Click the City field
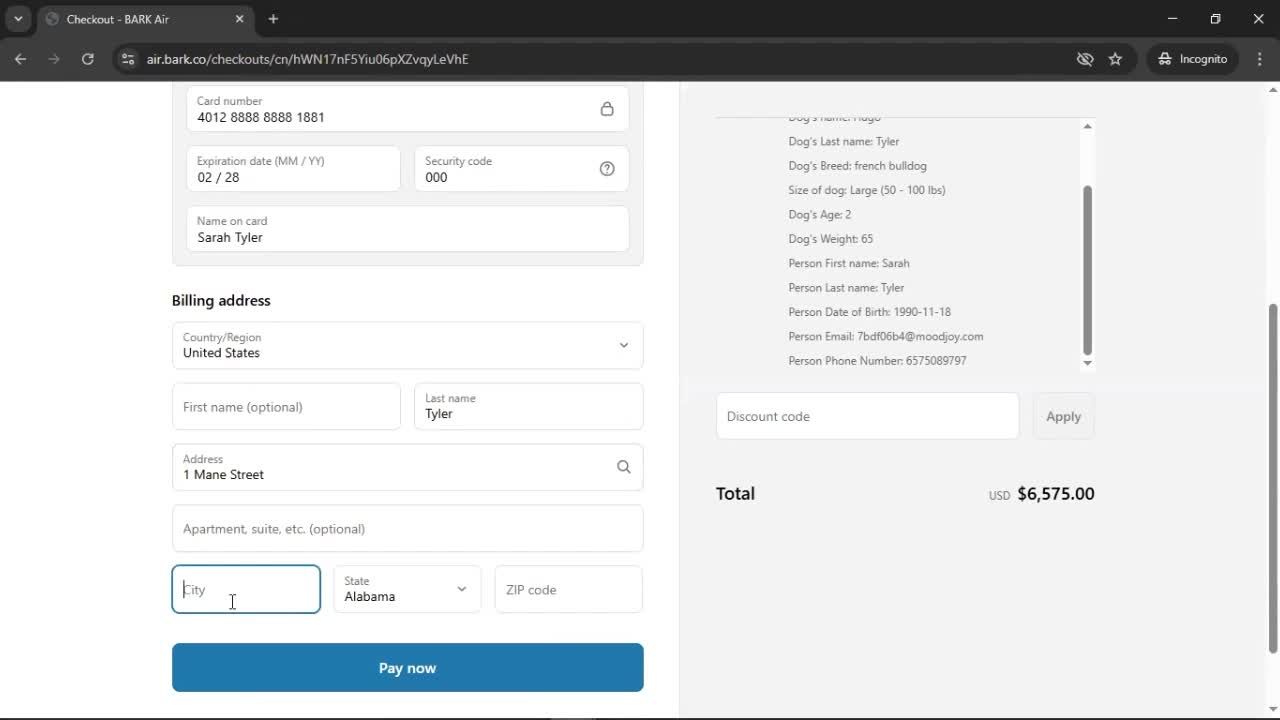The height and width of the screenshot is (720, 1280). tap(246, 589)
